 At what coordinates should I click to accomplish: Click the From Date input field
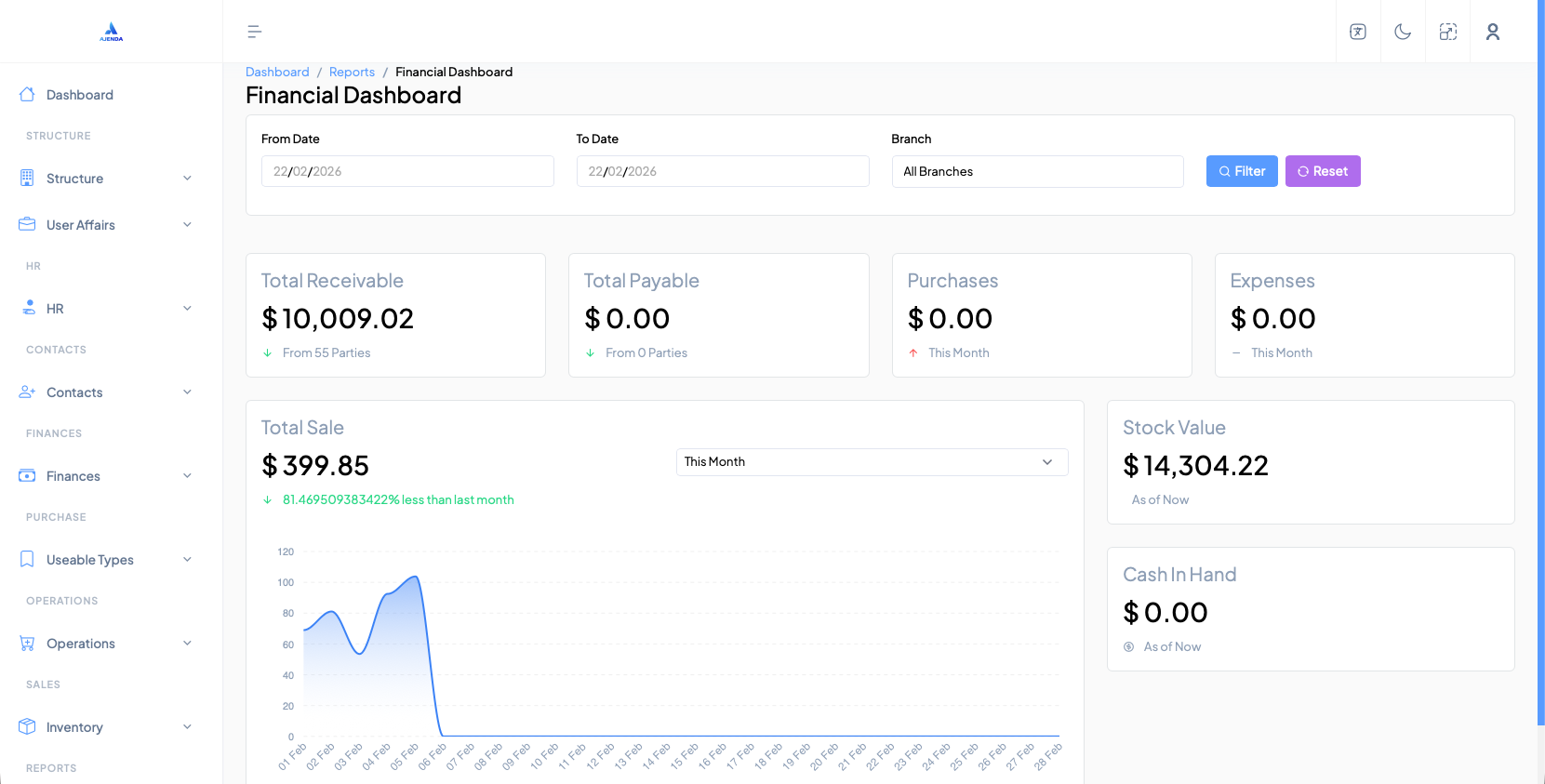(407, 171)
